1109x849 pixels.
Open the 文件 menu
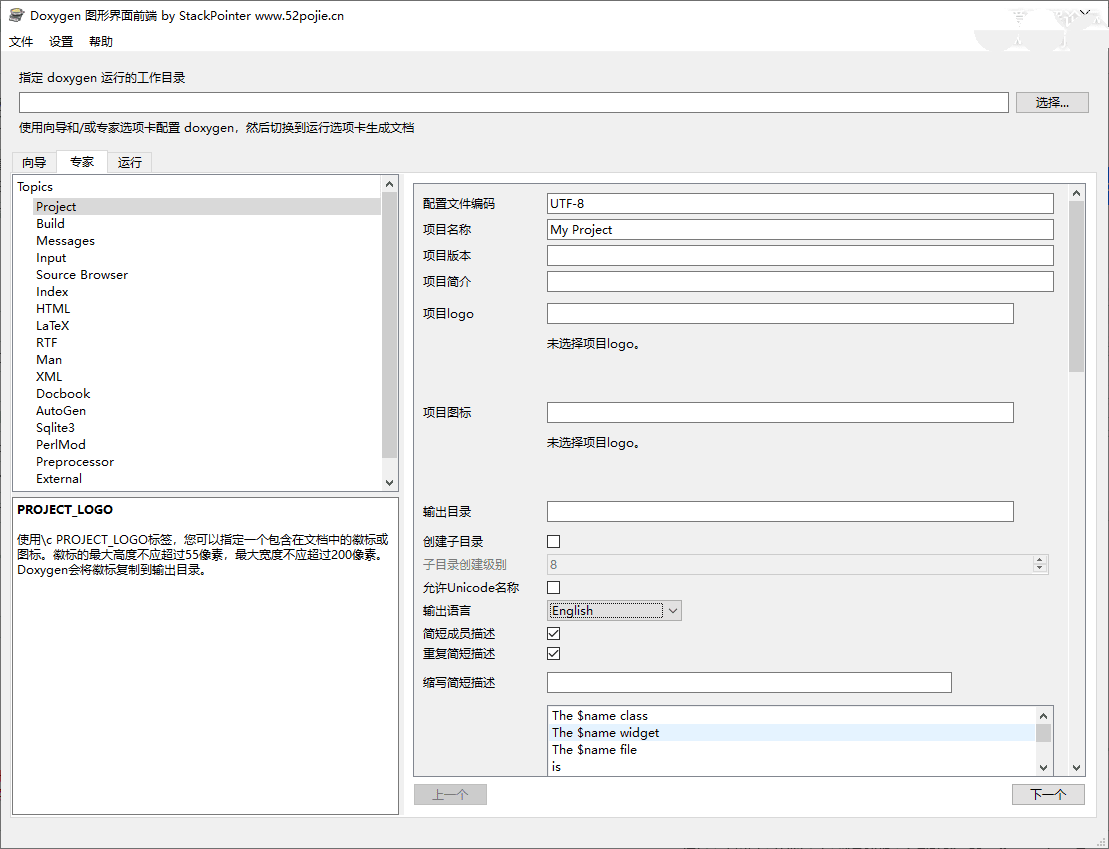[21, 42]
